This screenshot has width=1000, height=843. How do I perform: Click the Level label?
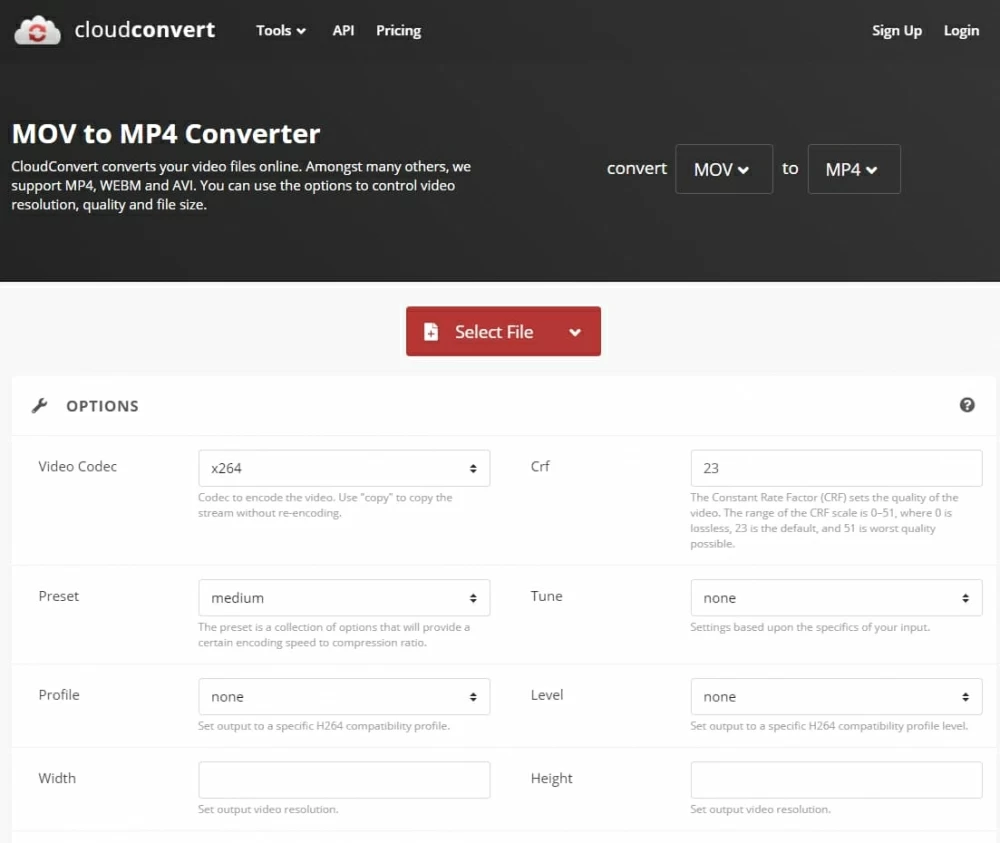(x=547, y=695)
